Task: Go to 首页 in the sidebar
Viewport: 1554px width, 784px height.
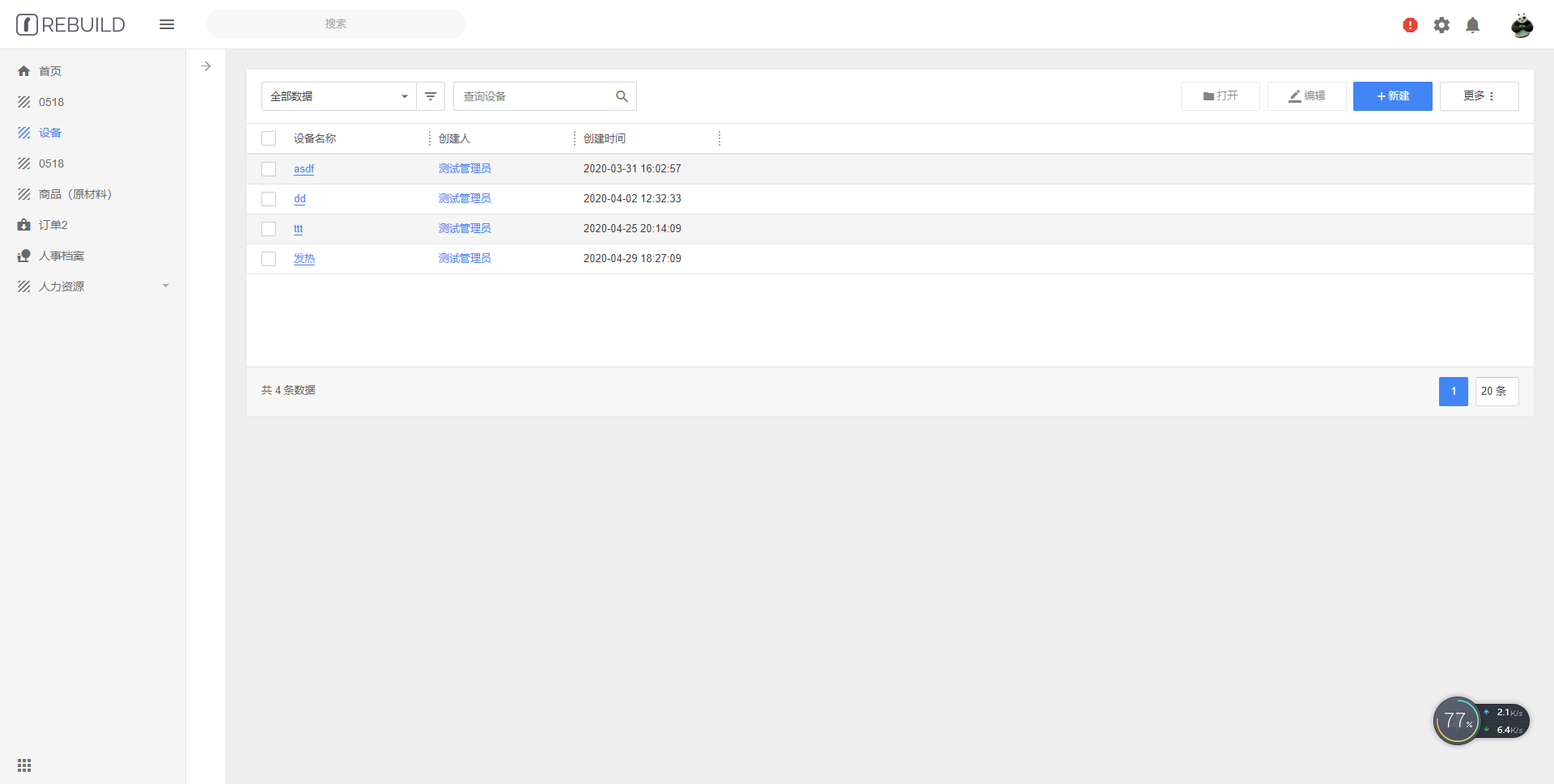Action: [x=50, y=71]
